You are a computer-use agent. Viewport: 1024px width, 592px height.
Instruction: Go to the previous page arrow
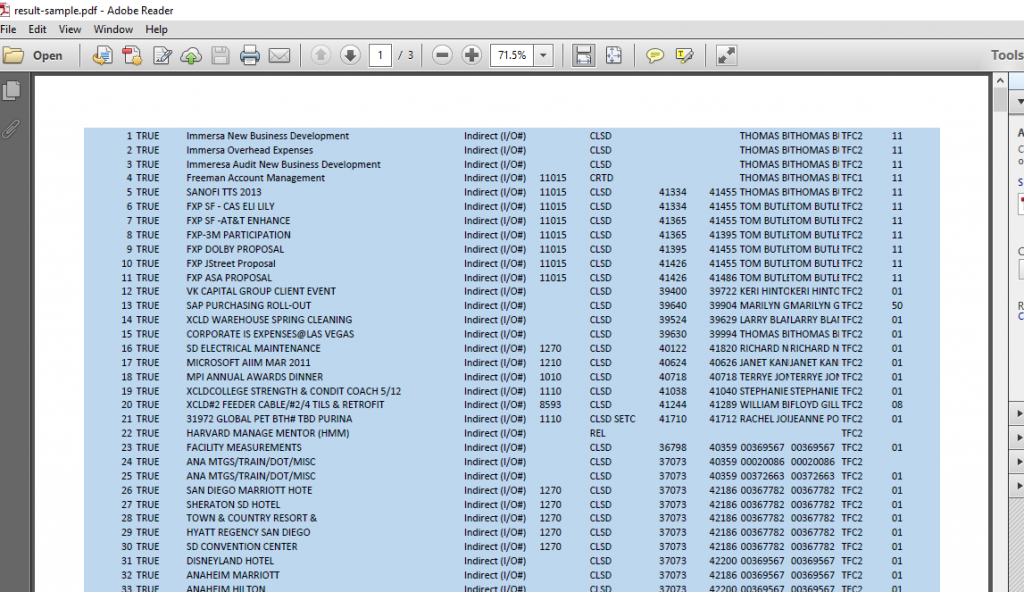(x=320, y=56)
